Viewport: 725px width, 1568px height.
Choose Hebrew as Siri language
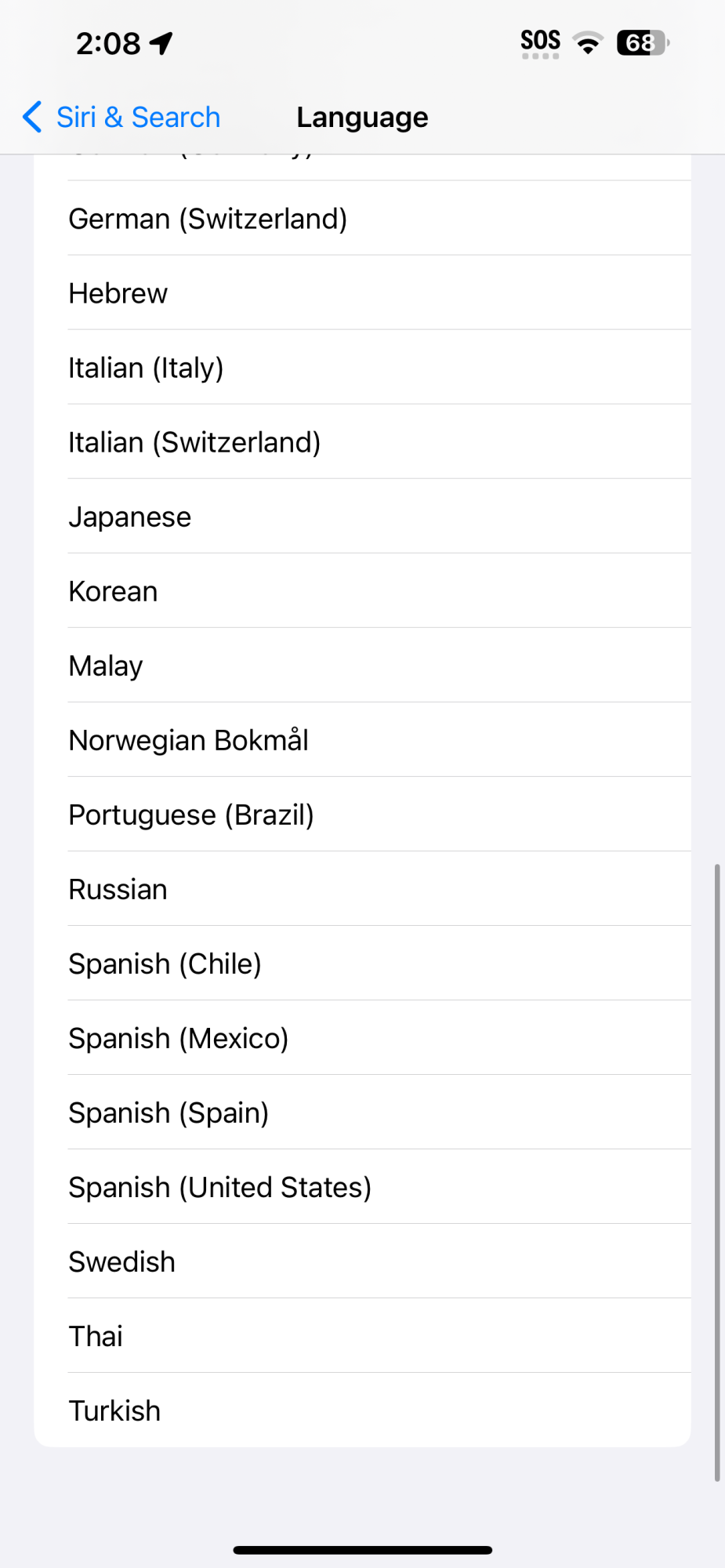[x=118, y=293]
